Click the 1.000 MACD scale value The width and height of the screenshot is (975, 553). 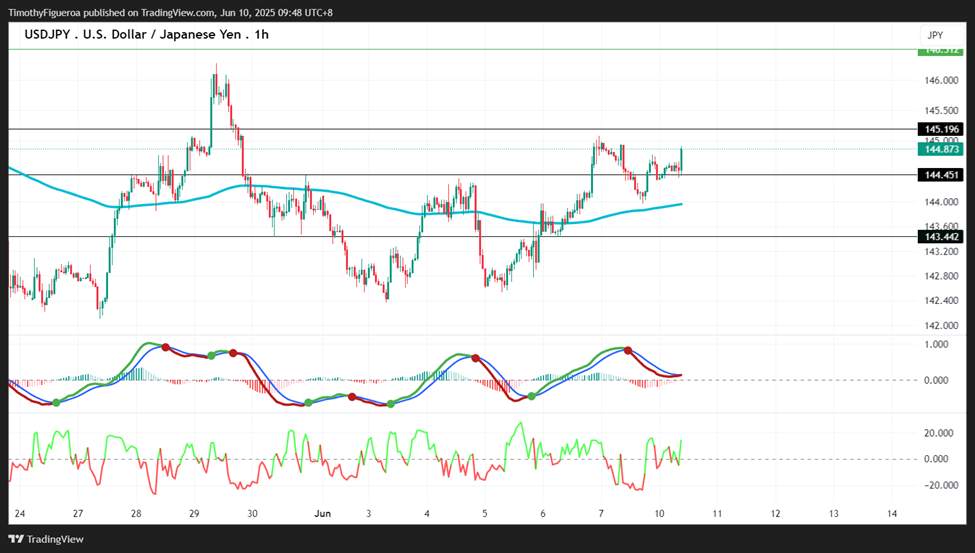[936, 345]
